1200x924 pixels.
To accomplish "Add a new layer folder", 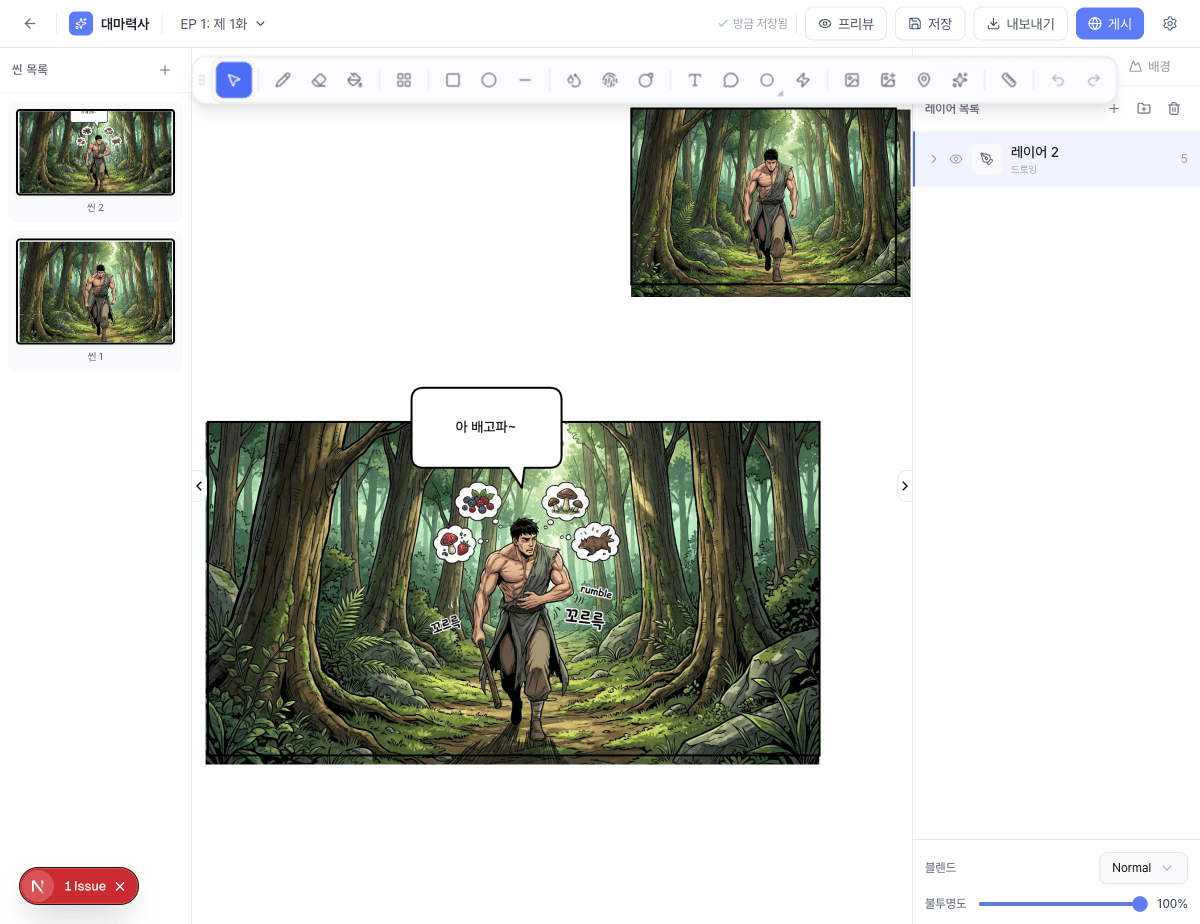I will click(x=1144, y=108).
